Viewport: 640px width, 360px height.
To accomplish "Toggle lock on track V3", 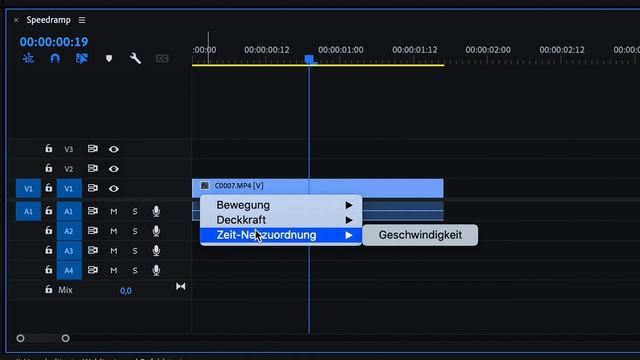I will click(x=49, y=149).
